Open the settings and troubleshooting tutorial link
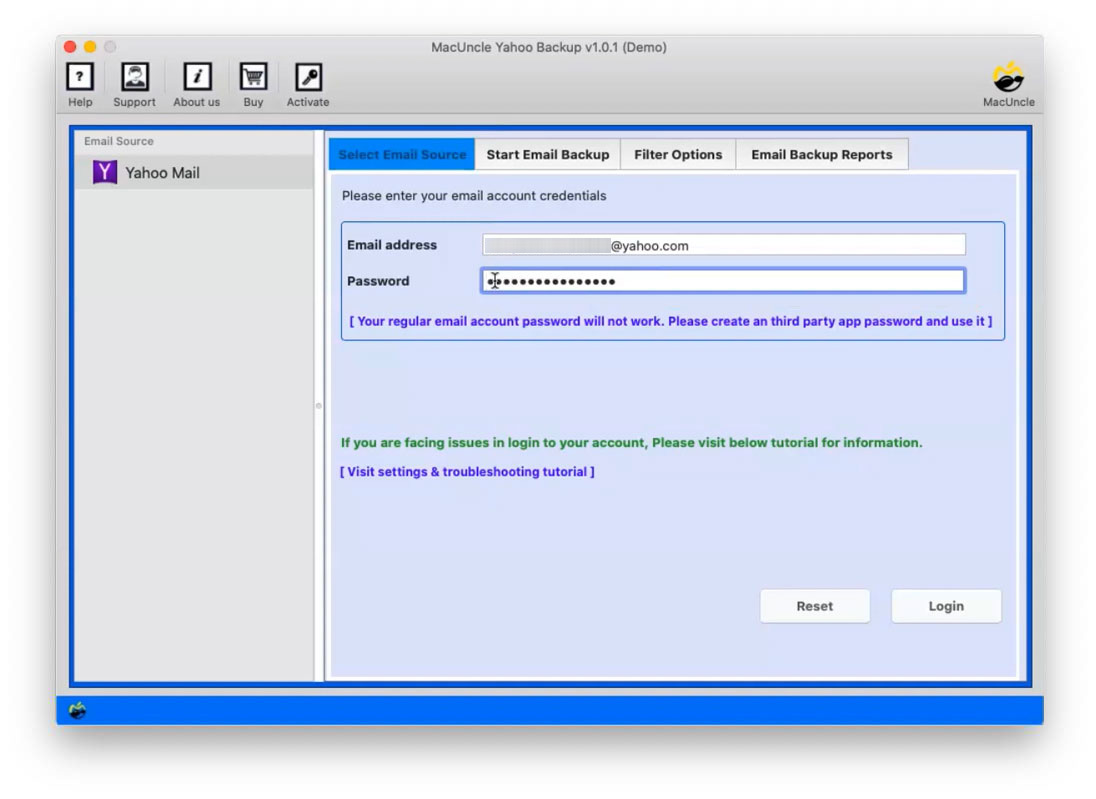Screen dimensions: 1096x799 470,471
